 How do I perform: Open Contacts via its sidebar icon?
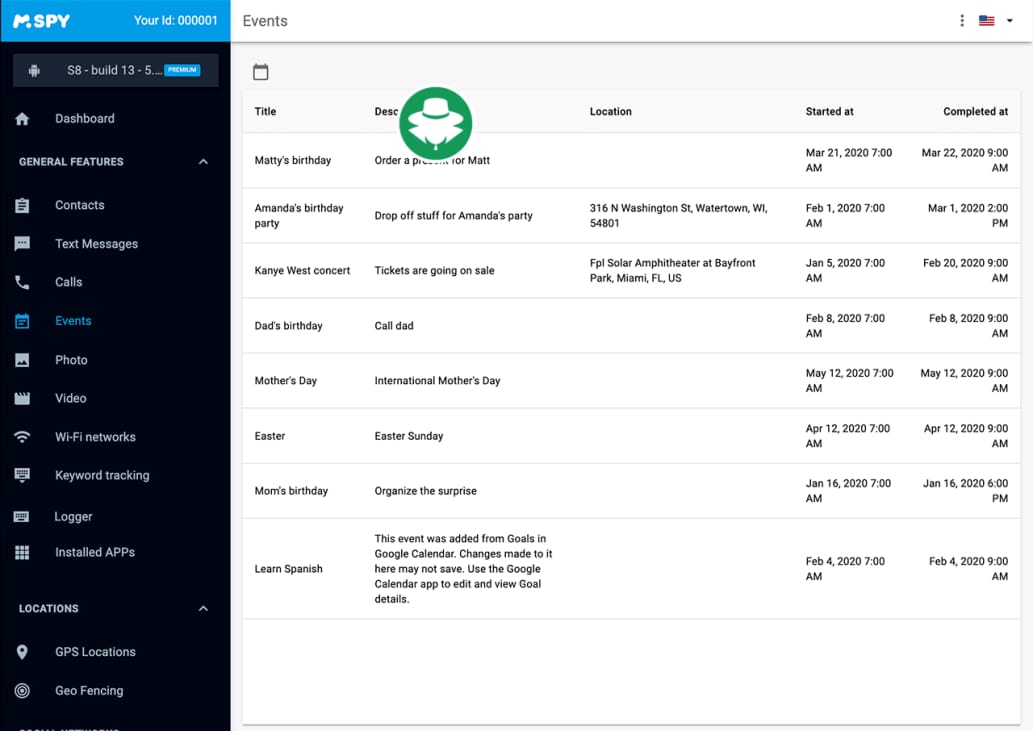[x=22, y=205]
